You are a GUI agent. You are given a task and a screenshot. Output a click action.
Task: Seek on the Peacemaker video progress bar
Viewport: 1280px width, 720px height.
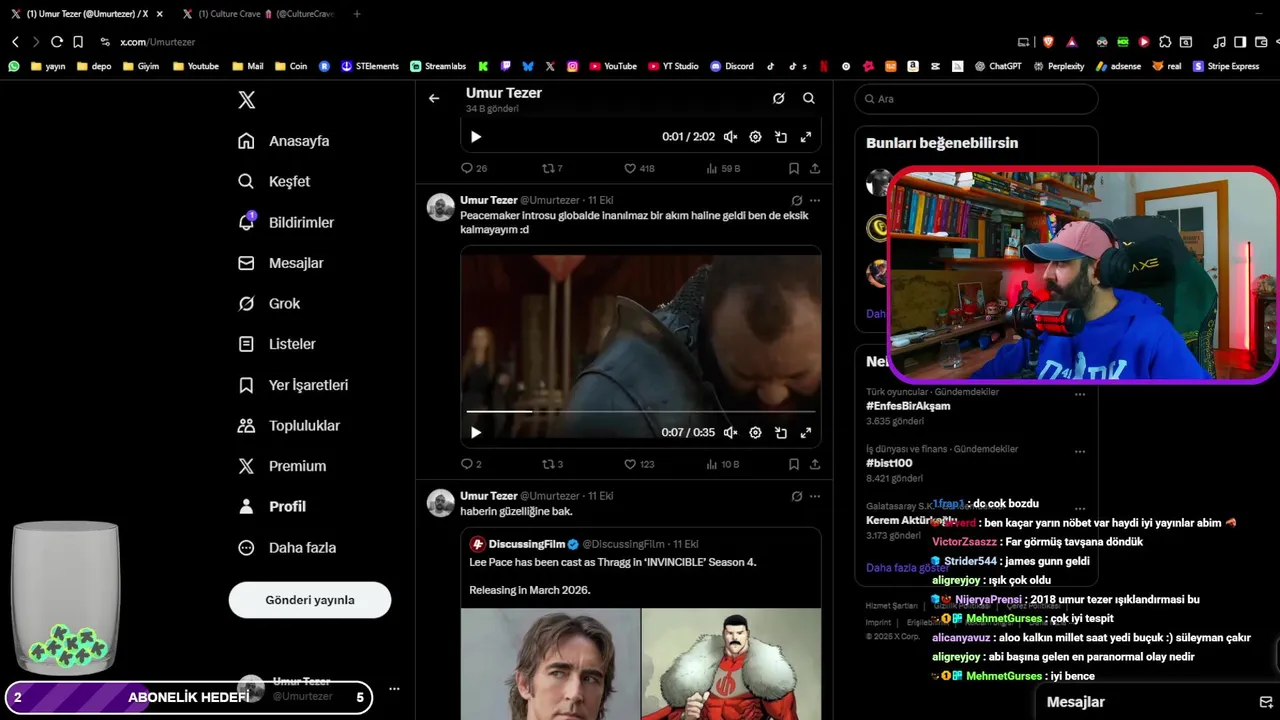pos(641,411)
